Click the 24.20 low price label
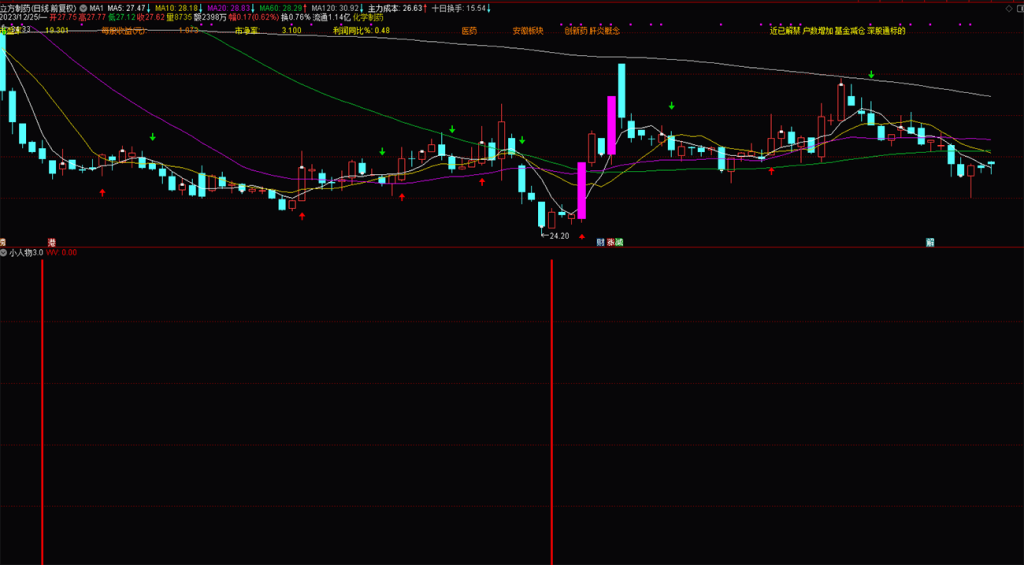Viewport: 1024px width, 565px height. point(558,236)
